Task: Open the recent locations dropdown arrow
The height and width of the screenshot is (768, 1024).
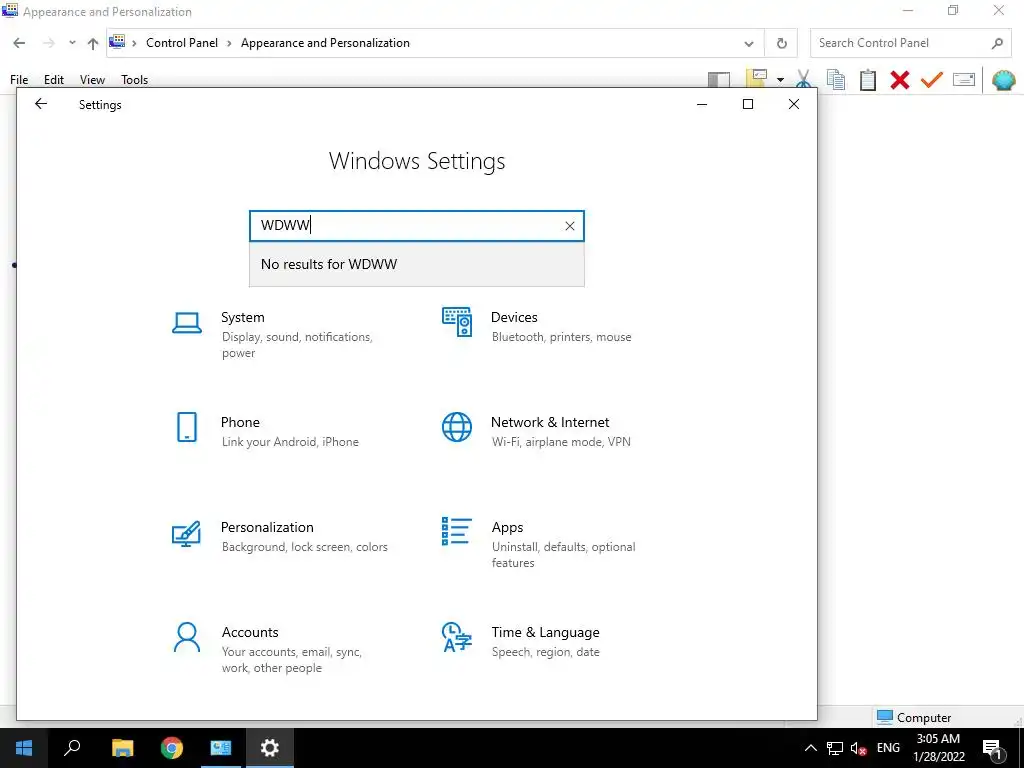Action: coord(72,43)
